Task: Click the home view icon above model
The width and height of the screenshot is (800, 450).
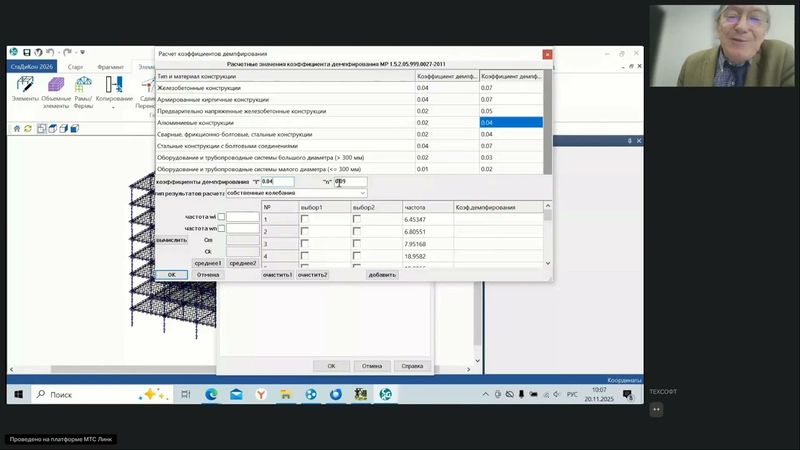Action: coord(16,128)
